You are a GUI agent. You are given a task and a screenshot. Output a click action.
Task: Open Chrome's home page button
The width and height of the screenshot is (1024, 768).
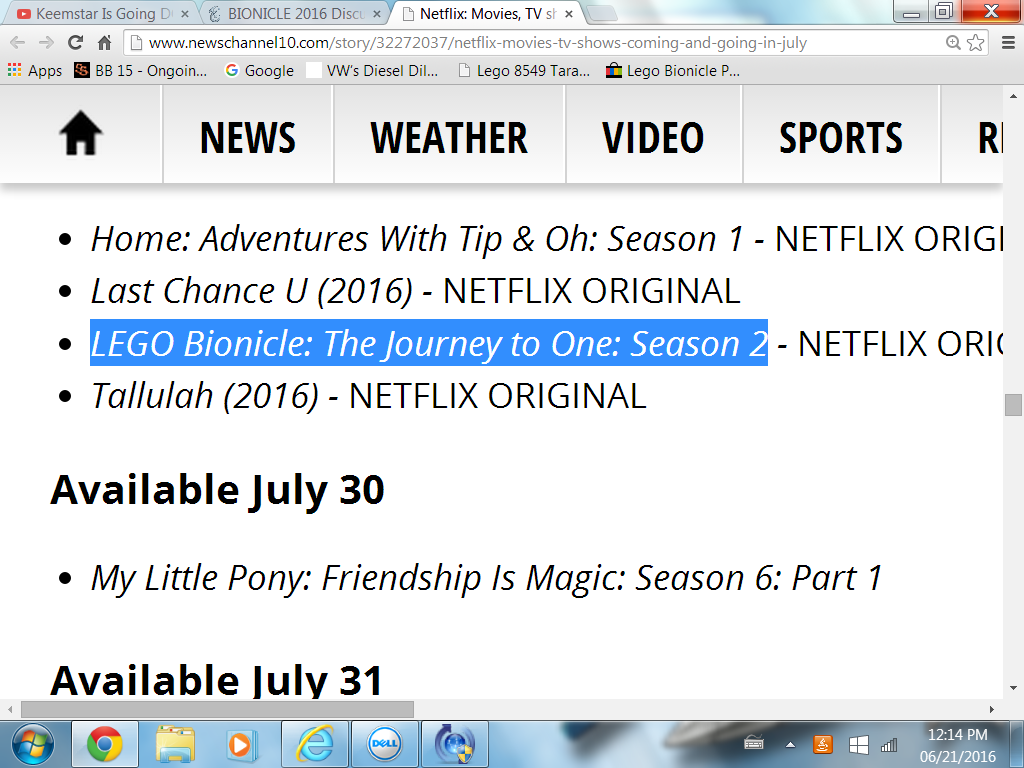(104, 42)
